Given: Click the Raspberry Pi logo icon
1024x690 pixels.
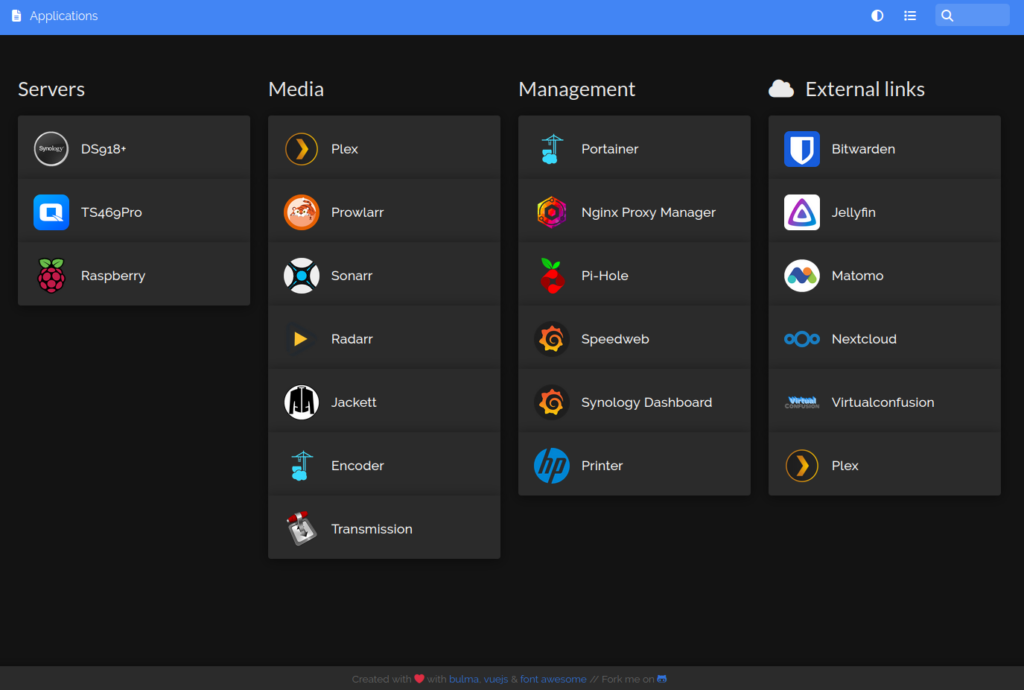Looking at the screenshot, I should 51,275.
